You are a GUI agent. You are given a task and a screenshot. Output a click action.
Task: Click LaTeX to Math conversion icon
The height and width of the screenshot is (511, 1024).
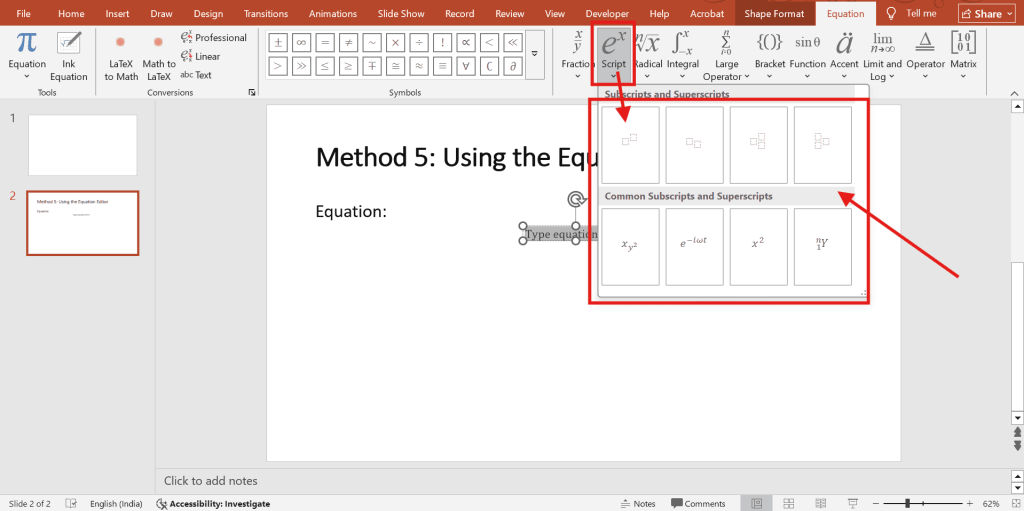(x=121, y=56)
